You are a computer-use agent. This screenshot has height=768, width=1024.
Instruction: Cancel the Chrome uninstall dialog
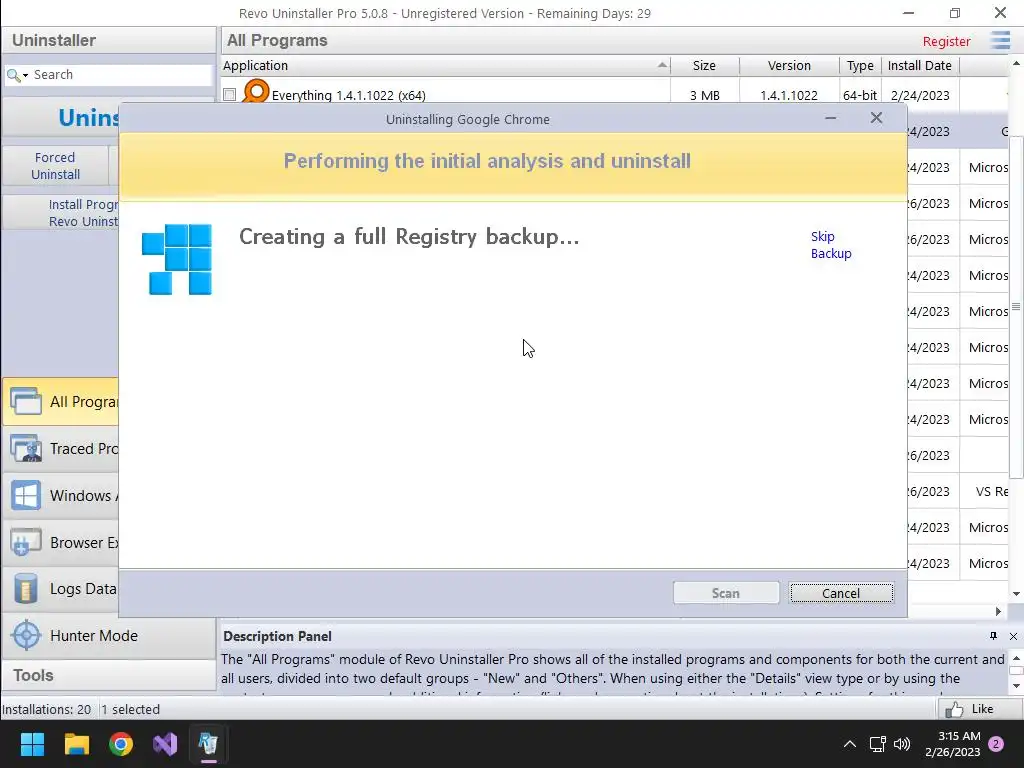click(x=841, y=593)
